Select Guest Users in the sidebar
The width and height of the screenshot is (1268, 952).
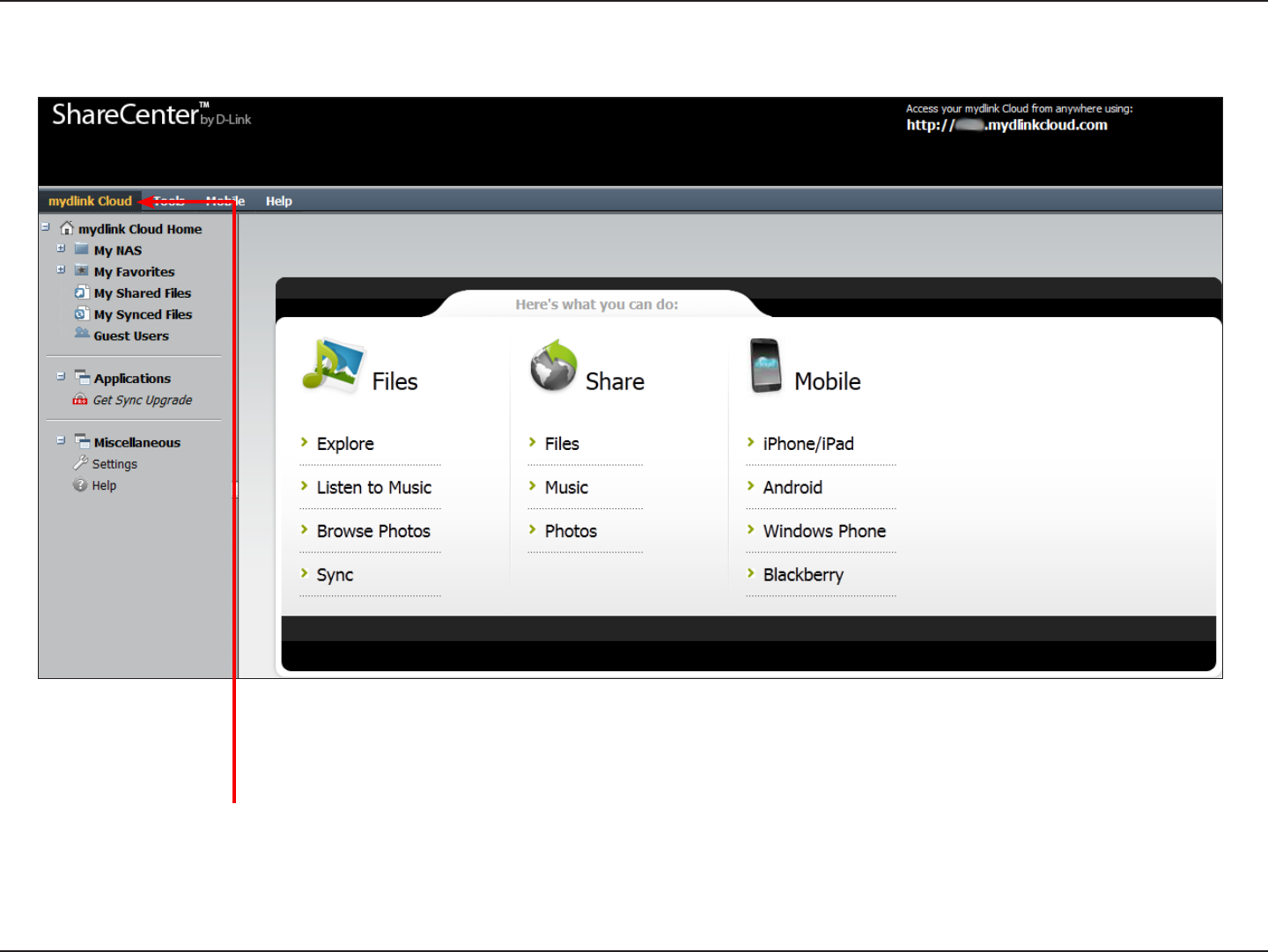pyautogui.click(x=131, y=336)
